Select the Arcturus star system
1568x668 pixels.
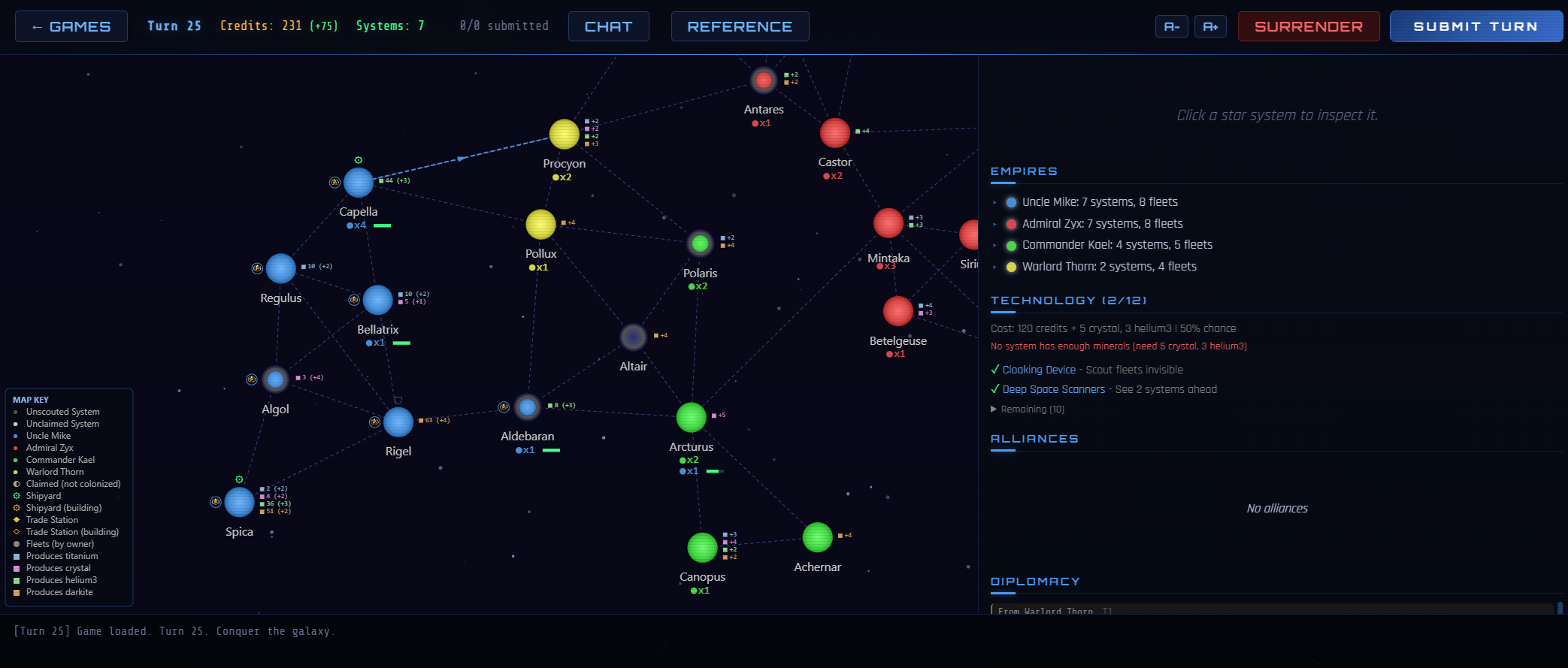click(692, 418)
